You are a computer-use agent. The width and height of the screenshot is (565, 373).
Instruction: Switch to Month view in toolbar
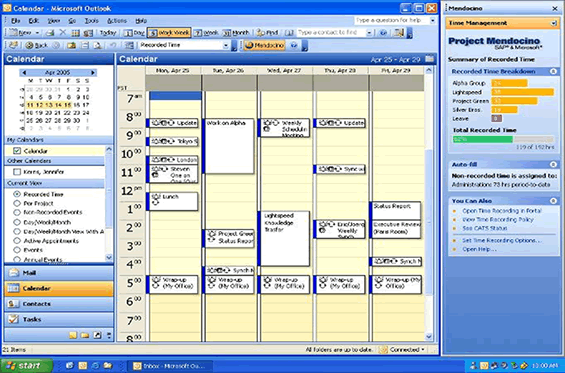(236, 33)
